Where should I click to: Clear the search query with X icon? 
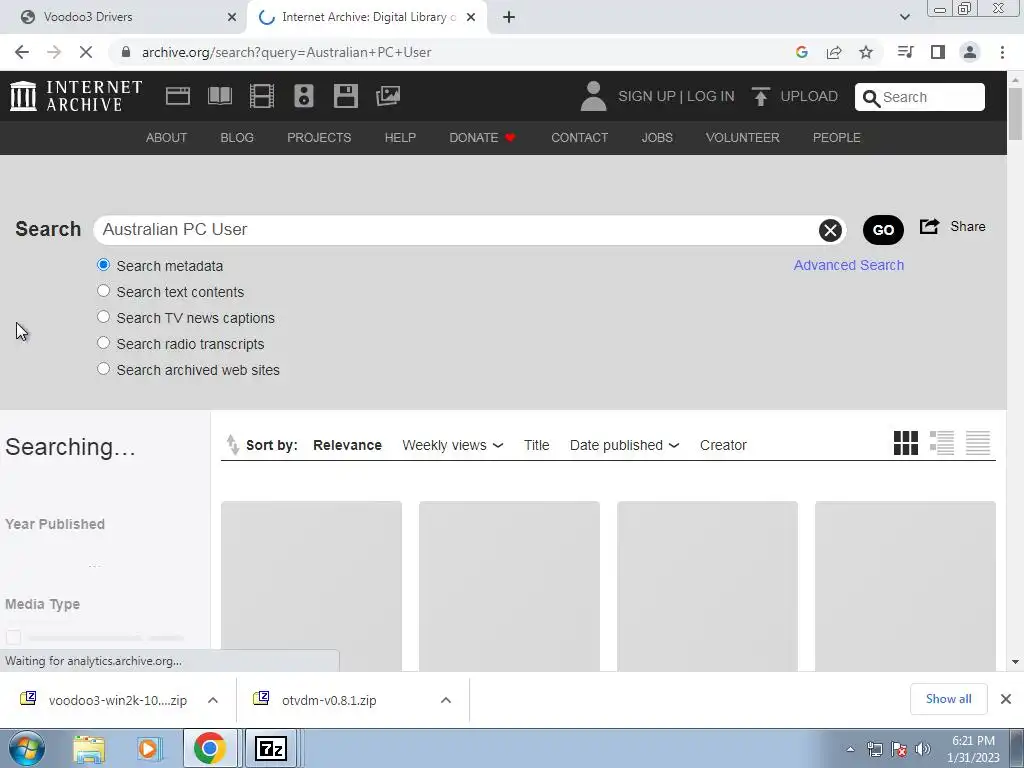830,230
